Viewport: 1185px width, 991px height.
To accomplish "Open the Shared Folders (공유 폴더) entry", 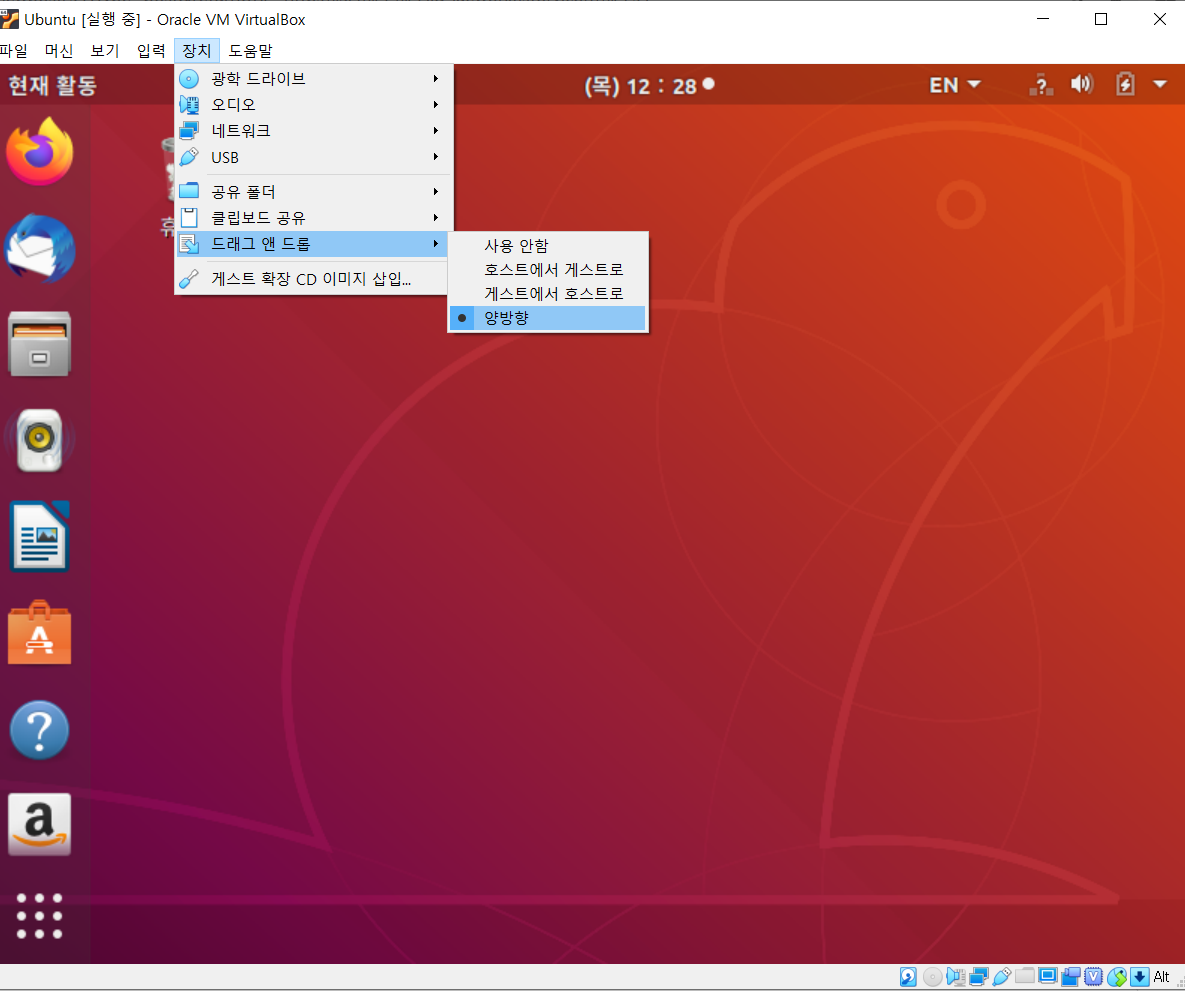I will 314,192.
